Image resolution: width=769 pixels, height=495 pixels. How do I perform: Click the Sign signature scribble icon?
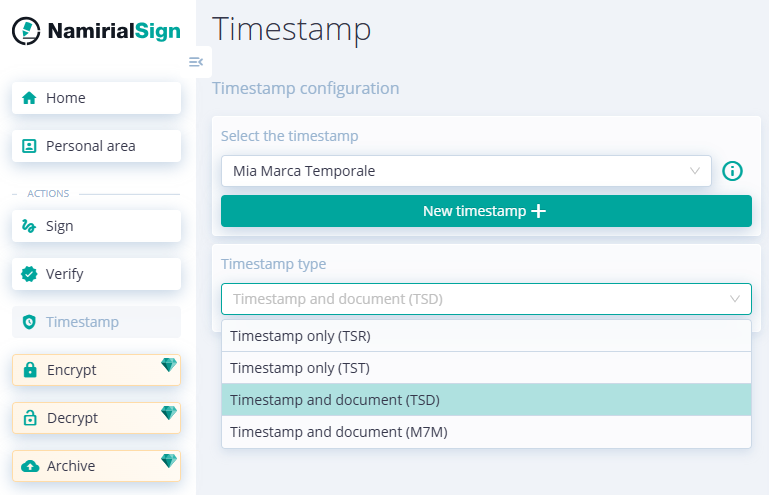point(29,226)
